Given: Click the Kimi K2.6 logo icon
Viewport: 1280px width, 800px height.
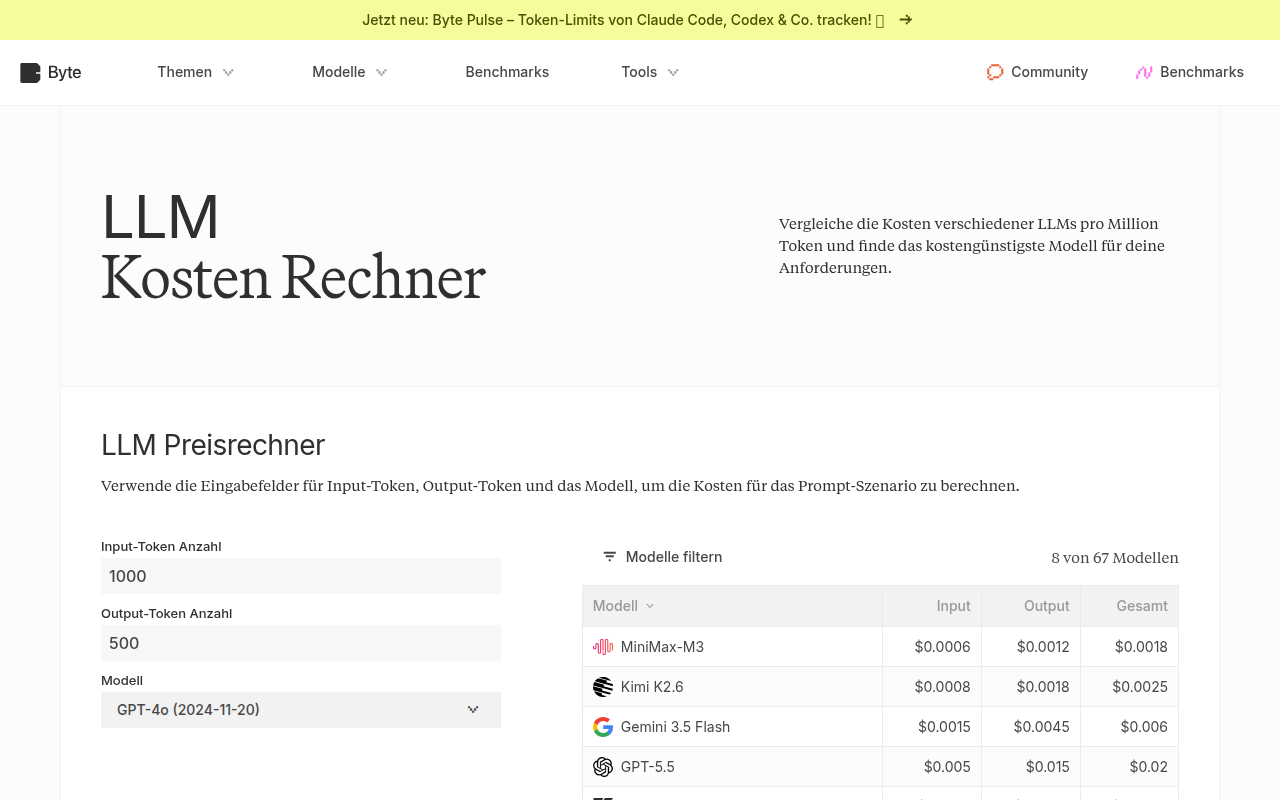Looking at the screenshot, I should (603, 687).
